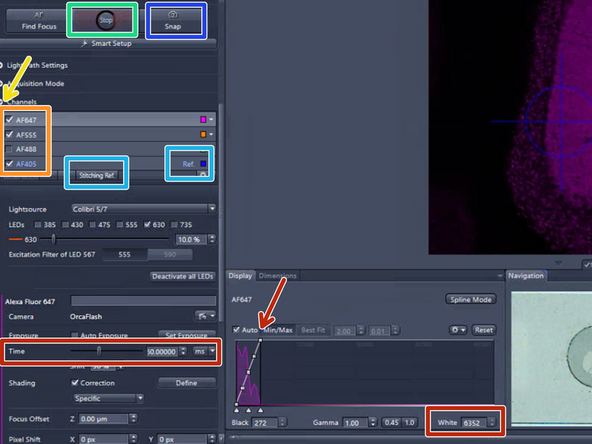Image resolution: width=592 pixels, height=444 pixels.
Task: Enable the AF488 channel
Action: [x=9, y=149]
